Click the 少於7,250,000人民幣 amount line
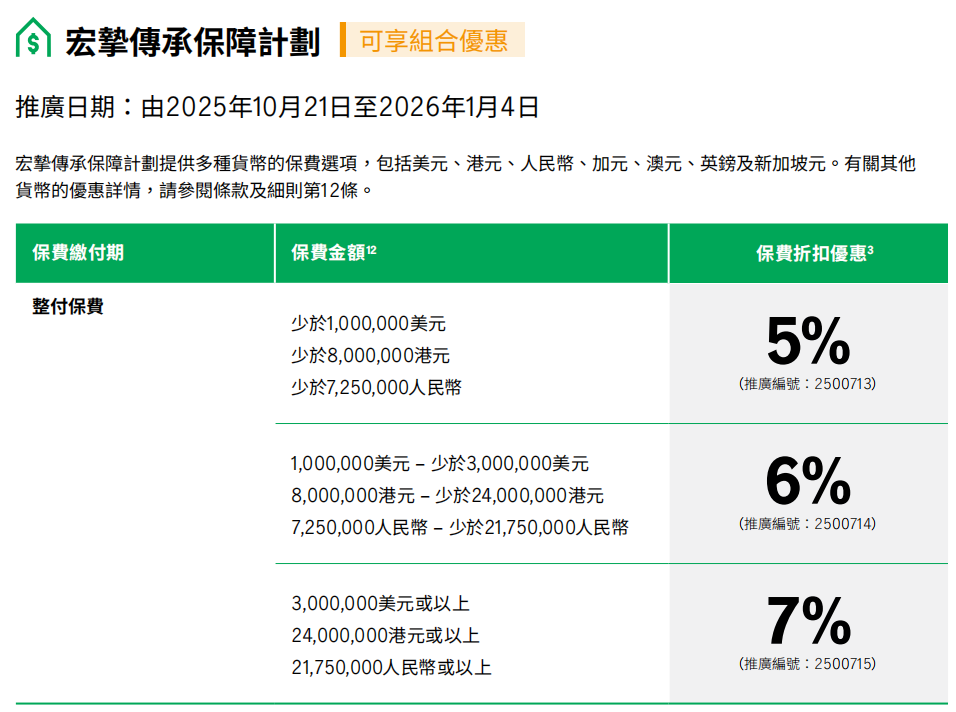The width and height of the screenshot is (956, 712). pyautogui.click(x=376, y=388)
